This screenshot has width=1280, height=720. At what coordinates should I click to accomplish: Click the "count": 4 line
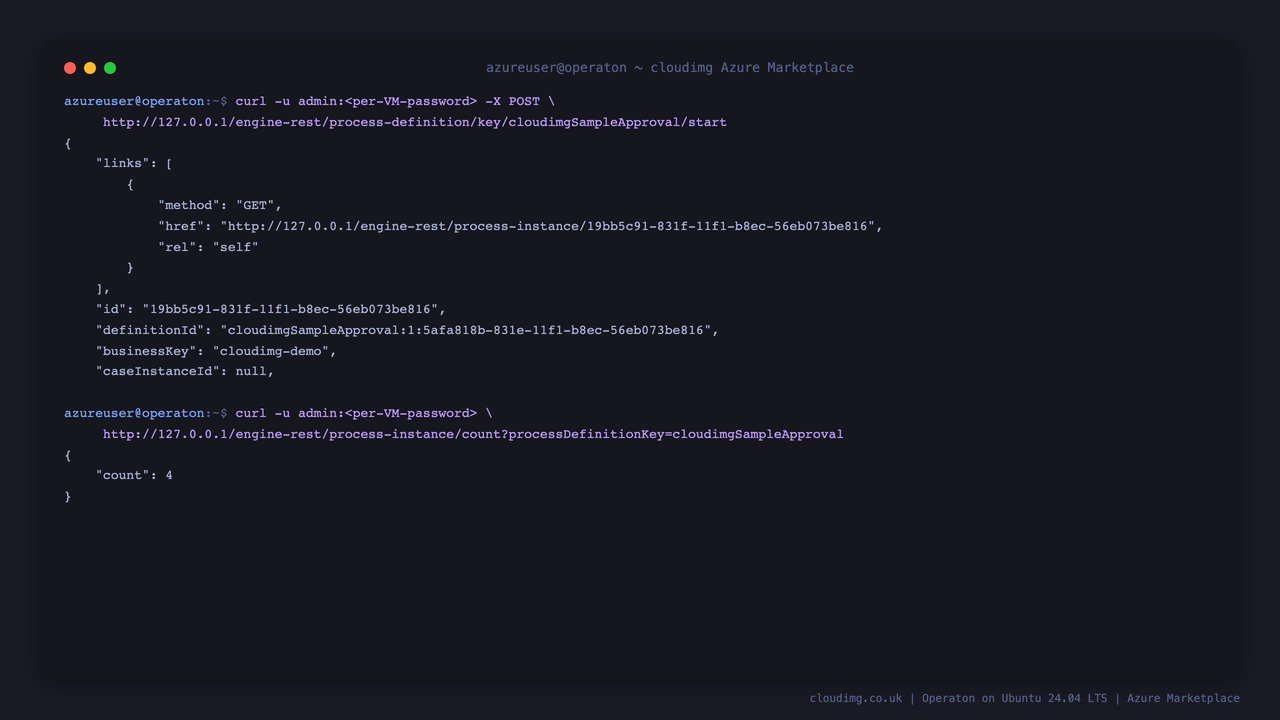click(x=134, y=475)
